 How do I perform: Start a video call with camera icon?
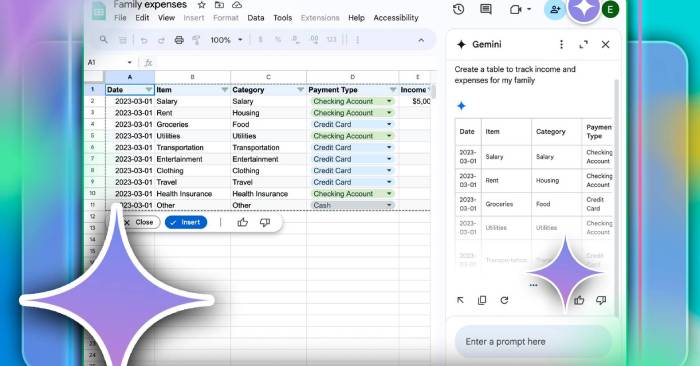pos(516,9)
